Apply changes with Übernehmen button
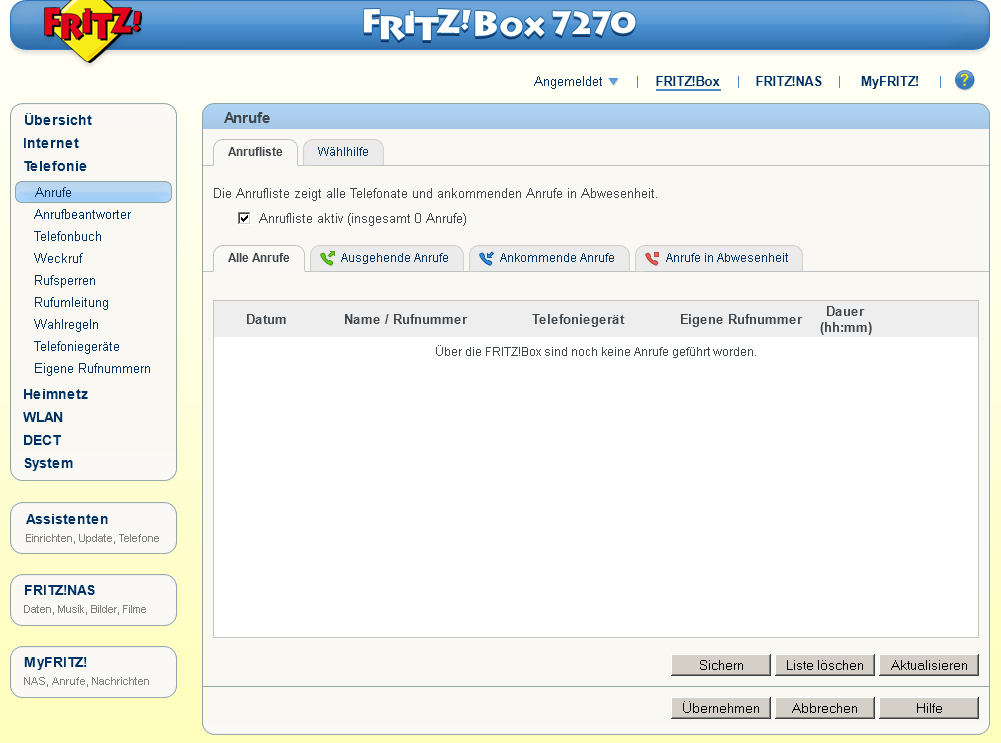This screenshot has width=1001, height=743. [721, 708]
